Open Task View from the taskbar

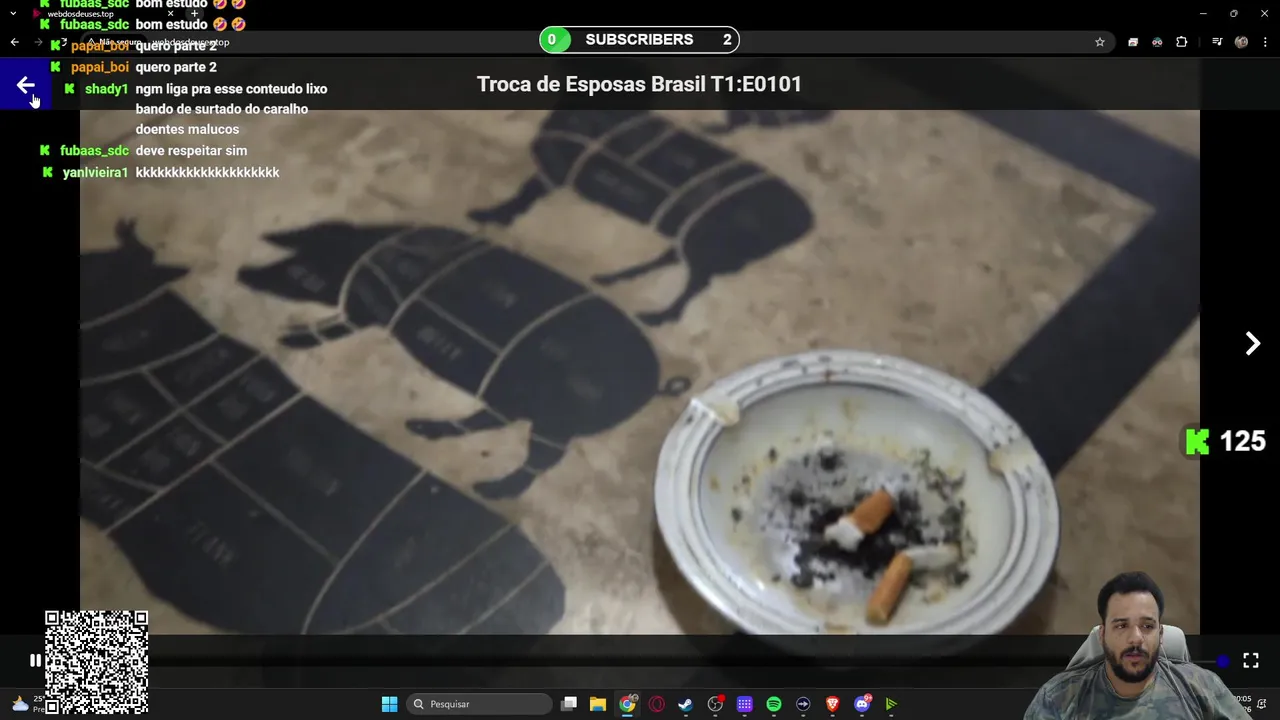569,704
